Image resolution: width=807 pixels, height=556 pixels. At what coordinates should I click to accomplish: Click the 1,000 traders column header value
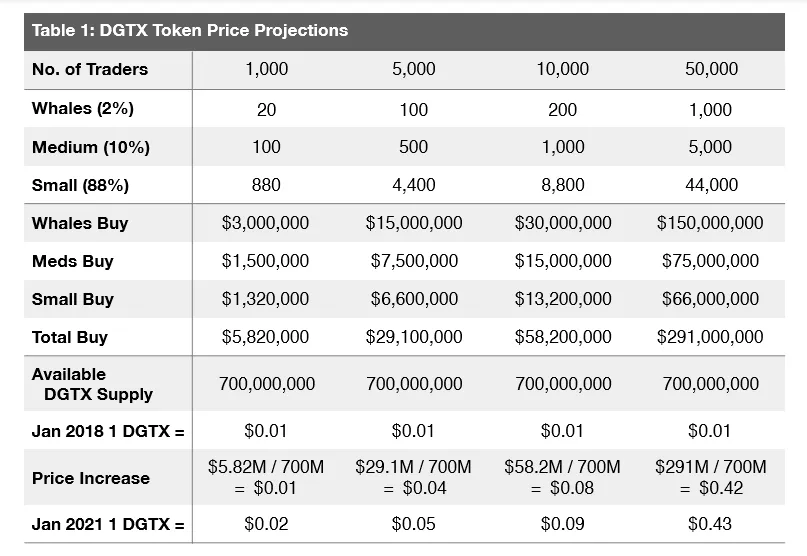(x=267, y=69)
